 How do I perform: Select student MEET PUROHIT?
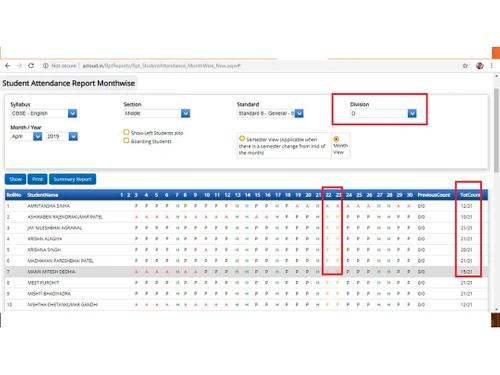click(x=43, y=283)
